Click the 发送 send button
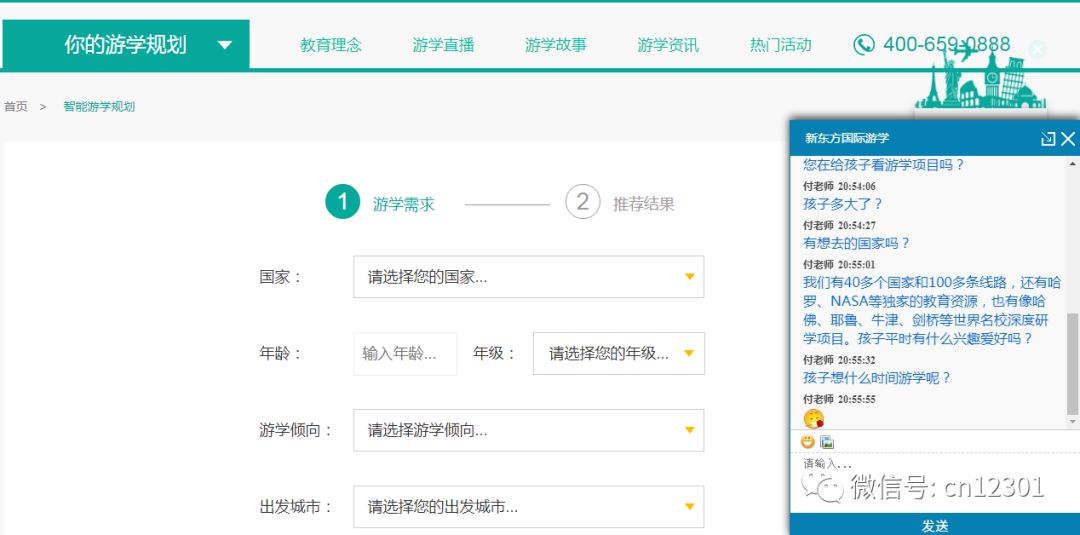 [935, 525]
